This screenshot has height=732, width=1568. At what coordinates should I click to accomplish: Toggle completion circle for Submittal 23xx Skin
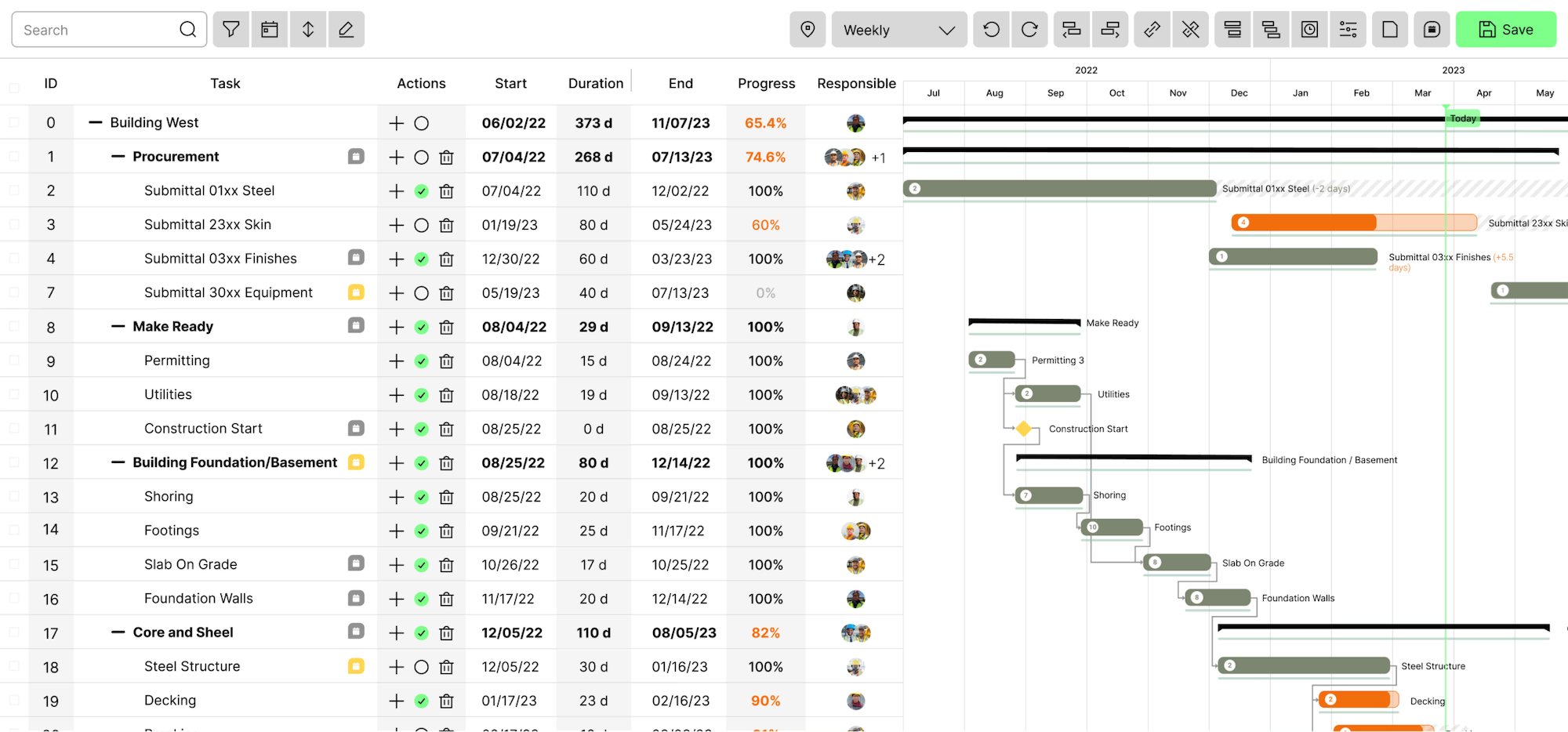[421, 224]
